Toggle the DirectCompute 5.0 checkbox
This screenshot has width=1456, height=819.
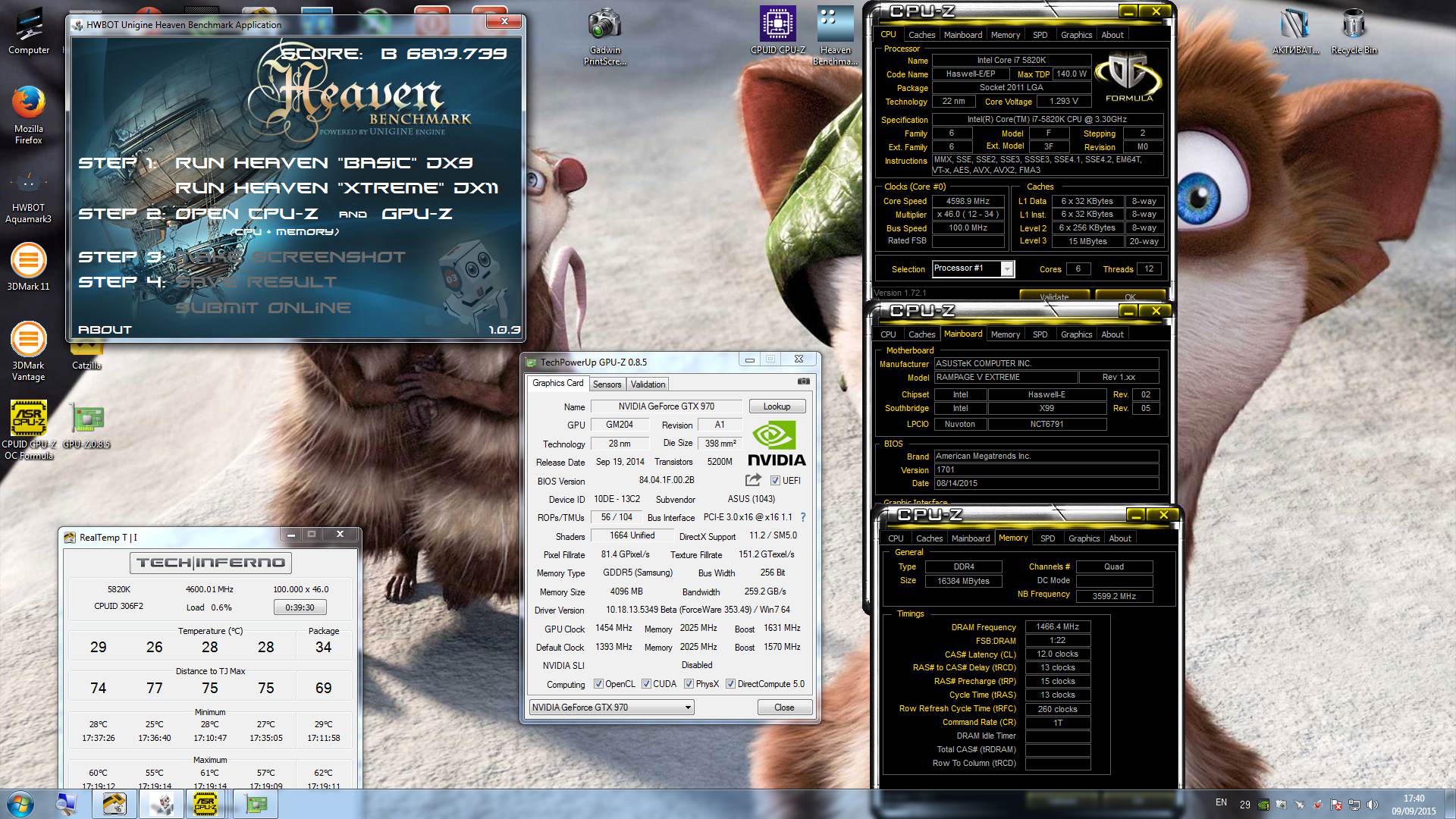coord(730,684)
